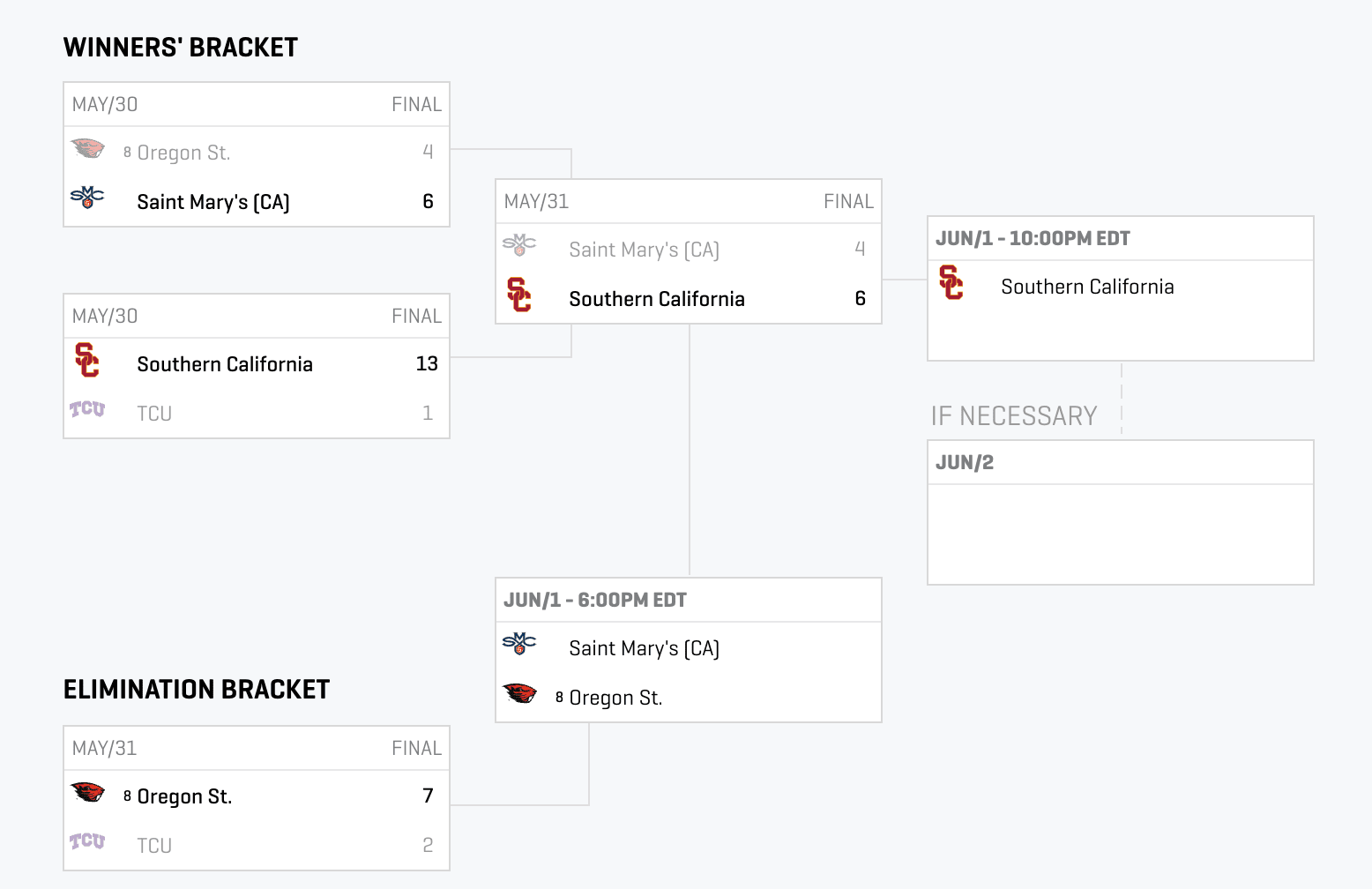1372x889 pixels.
Task: Click Oregon St. logo in elimination bracket game
Action: (87, 792)
